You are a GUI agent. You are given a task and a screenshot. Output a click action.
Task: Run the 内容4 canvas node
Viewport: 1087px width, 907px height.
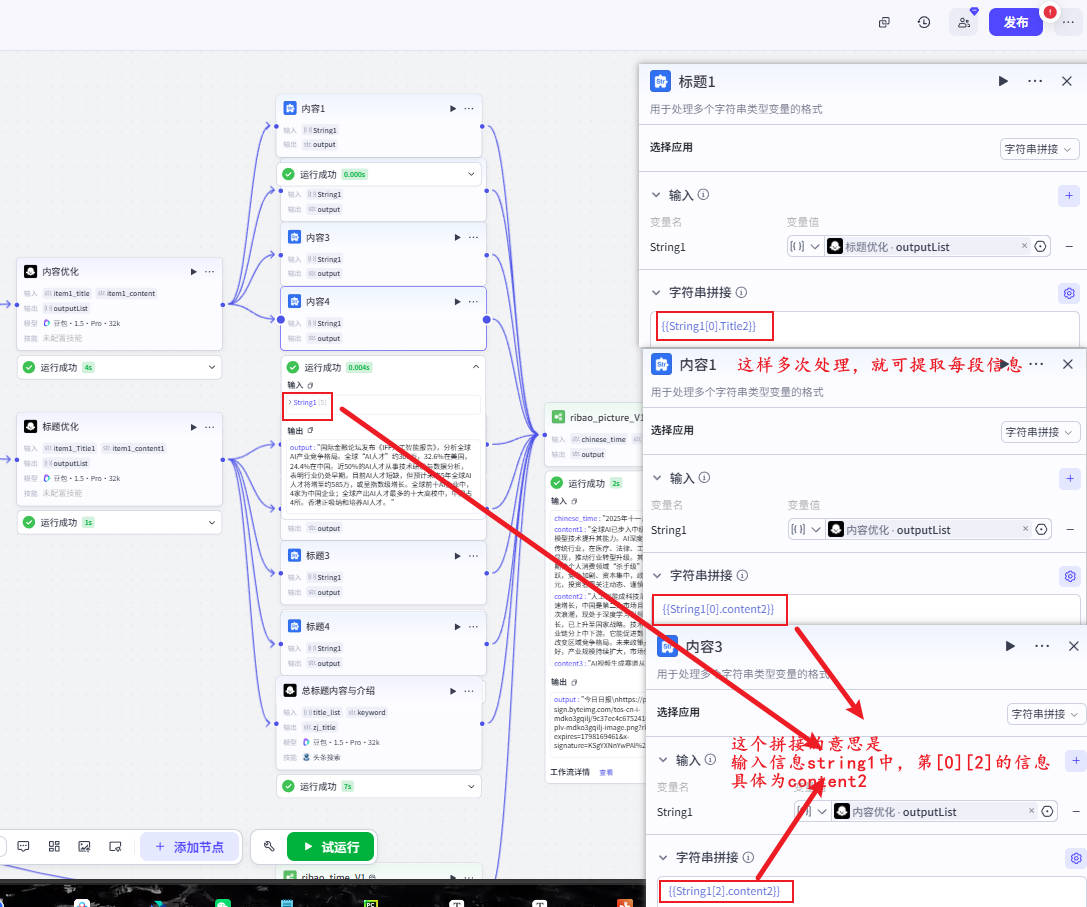tap(457, 301)
